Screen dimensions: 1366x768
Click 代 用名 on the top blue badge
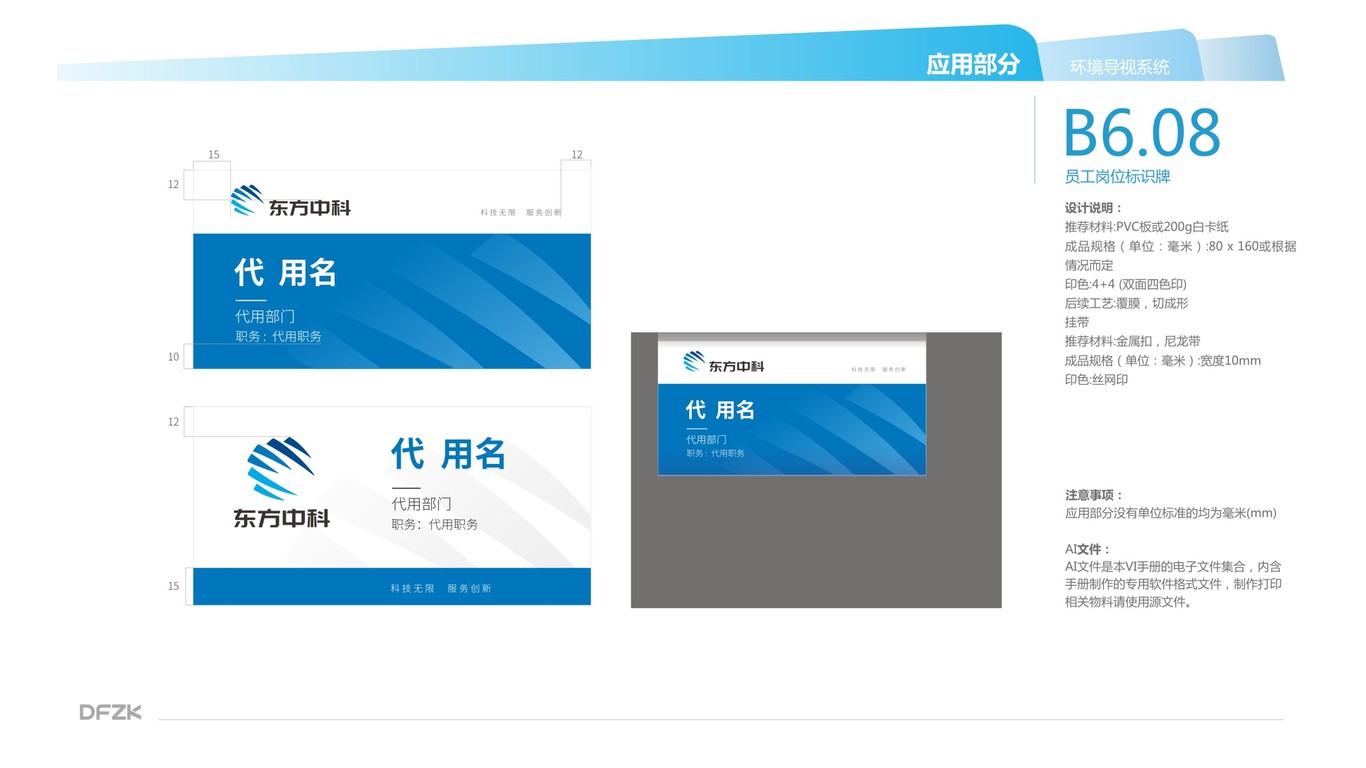coord(285,272)
